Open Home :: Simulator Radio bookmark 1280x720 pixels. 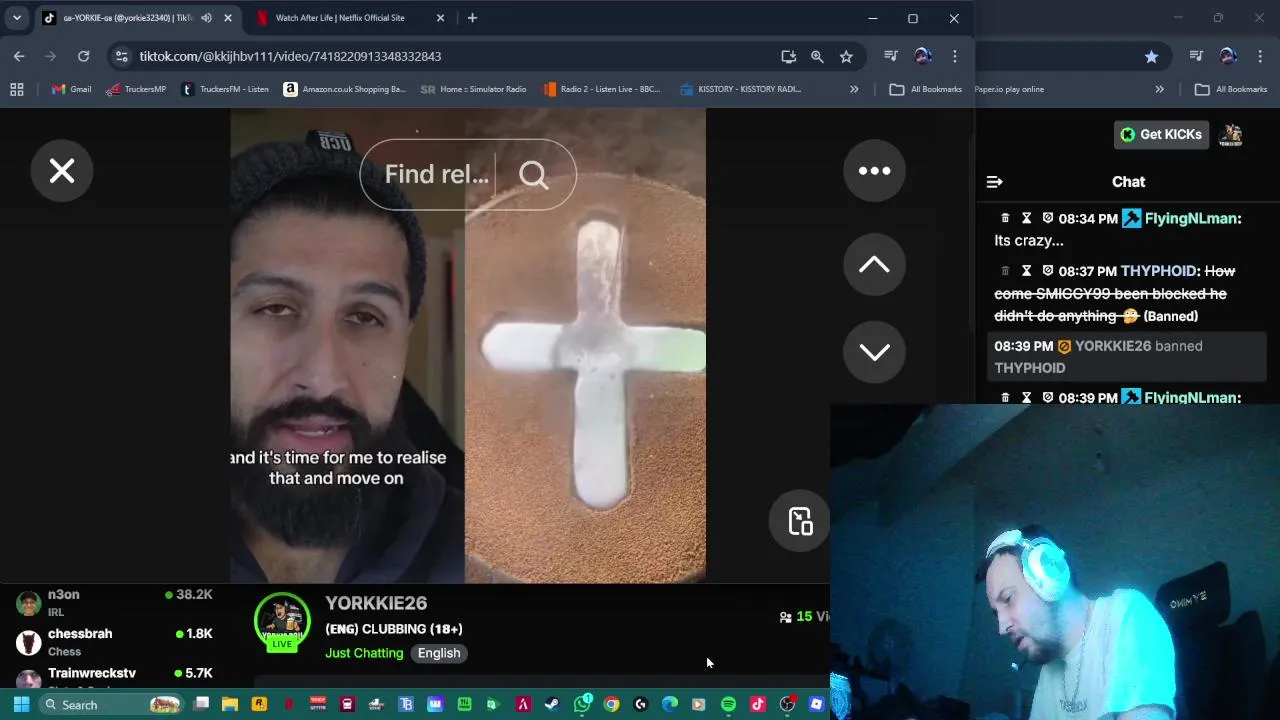coord(474,89)
